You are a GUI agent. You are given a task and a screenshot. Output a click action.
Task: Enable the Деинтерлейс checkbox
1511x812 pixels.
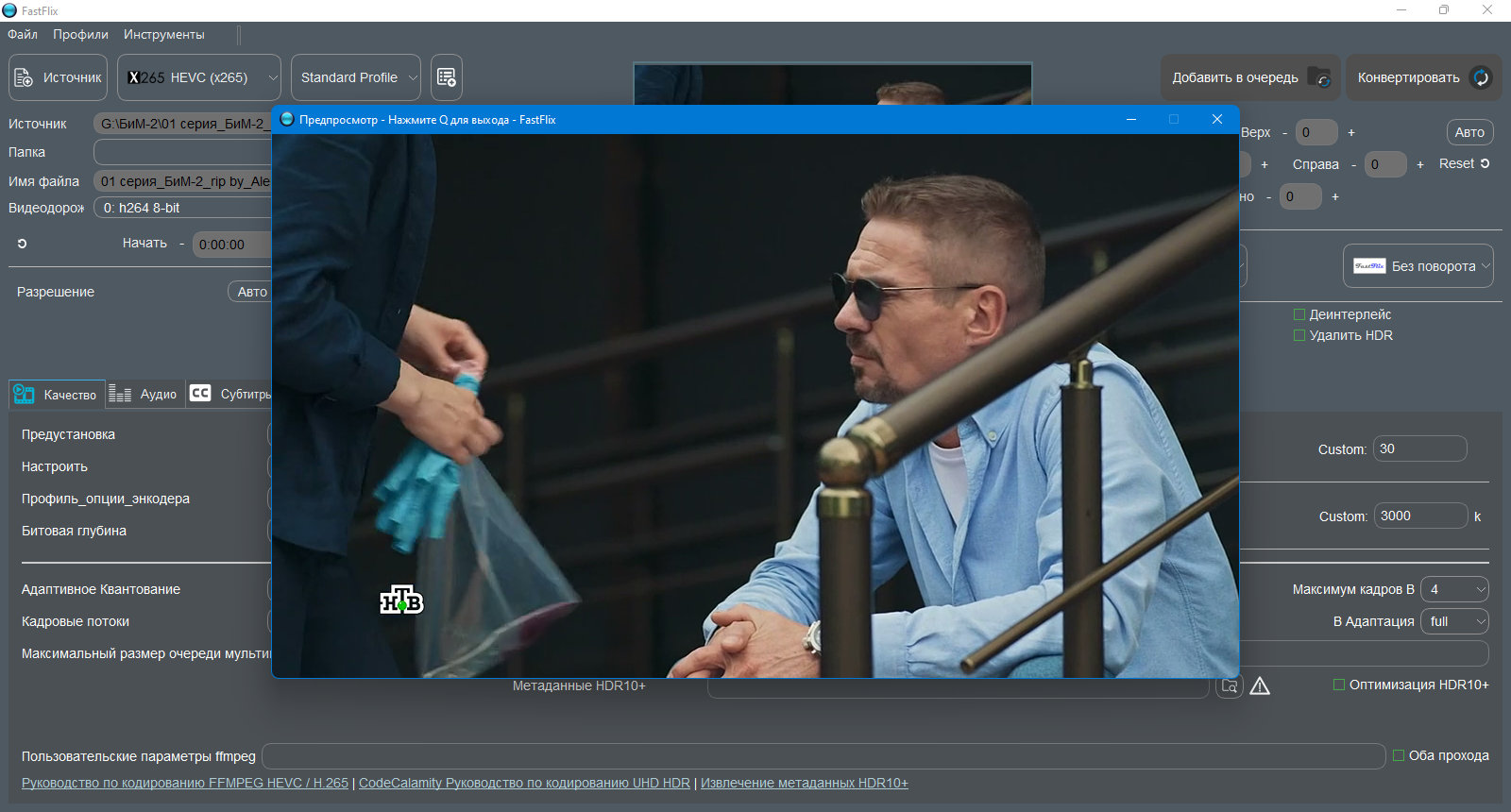tap(1299, 314)
